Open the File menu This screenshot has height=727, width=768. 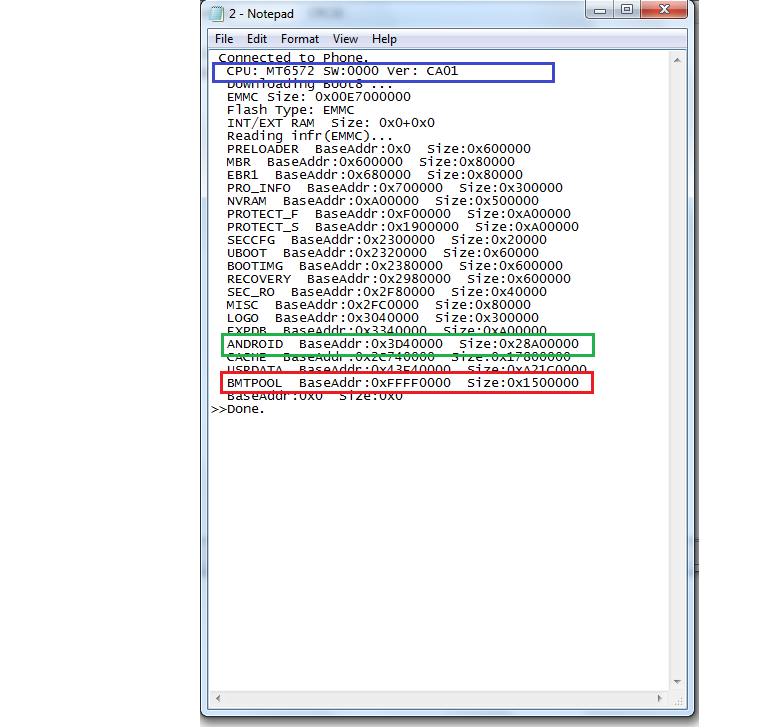point(224,39)
